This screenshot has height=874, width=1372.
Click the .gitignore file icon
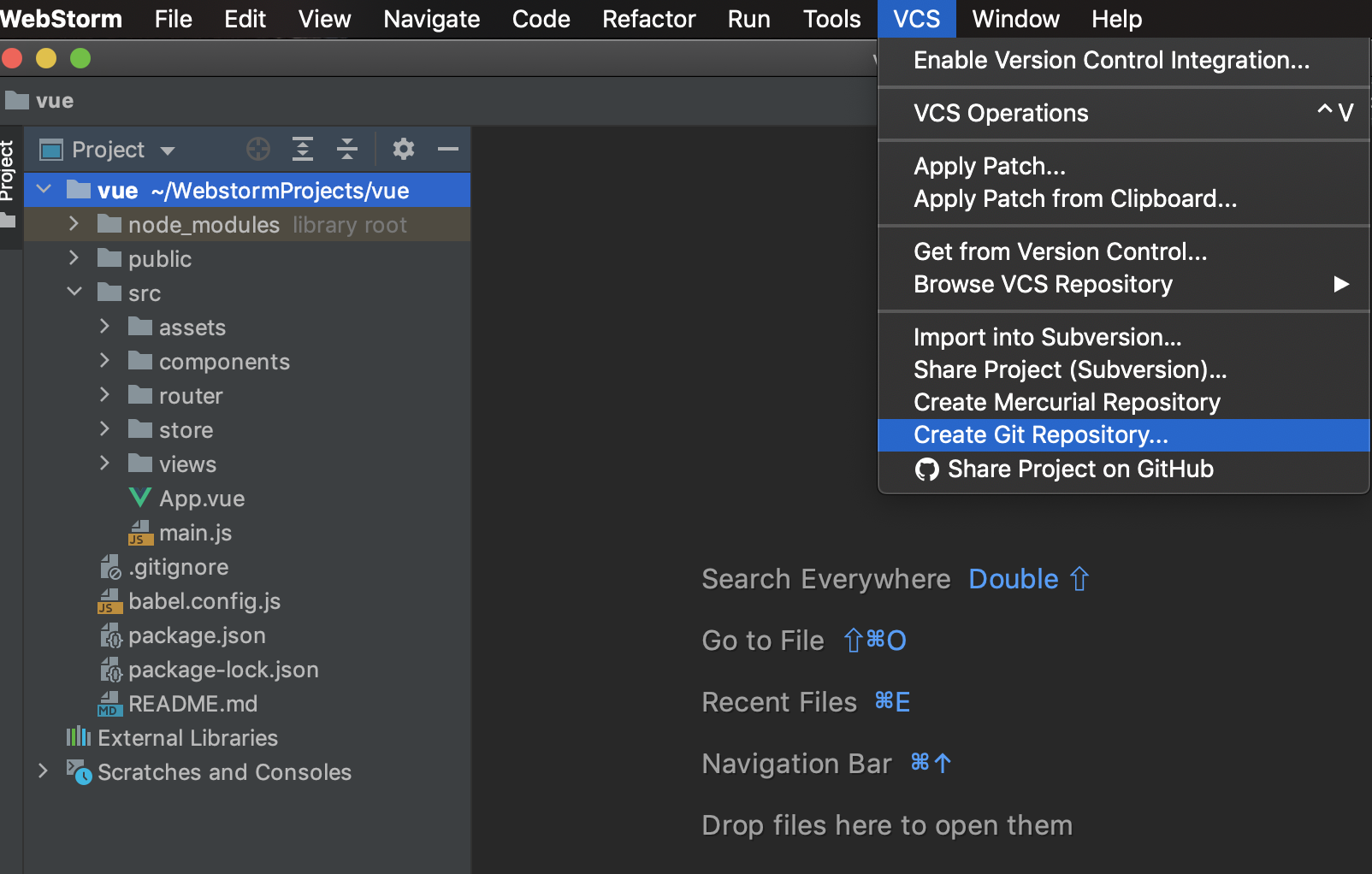click(x=109, y=567)
